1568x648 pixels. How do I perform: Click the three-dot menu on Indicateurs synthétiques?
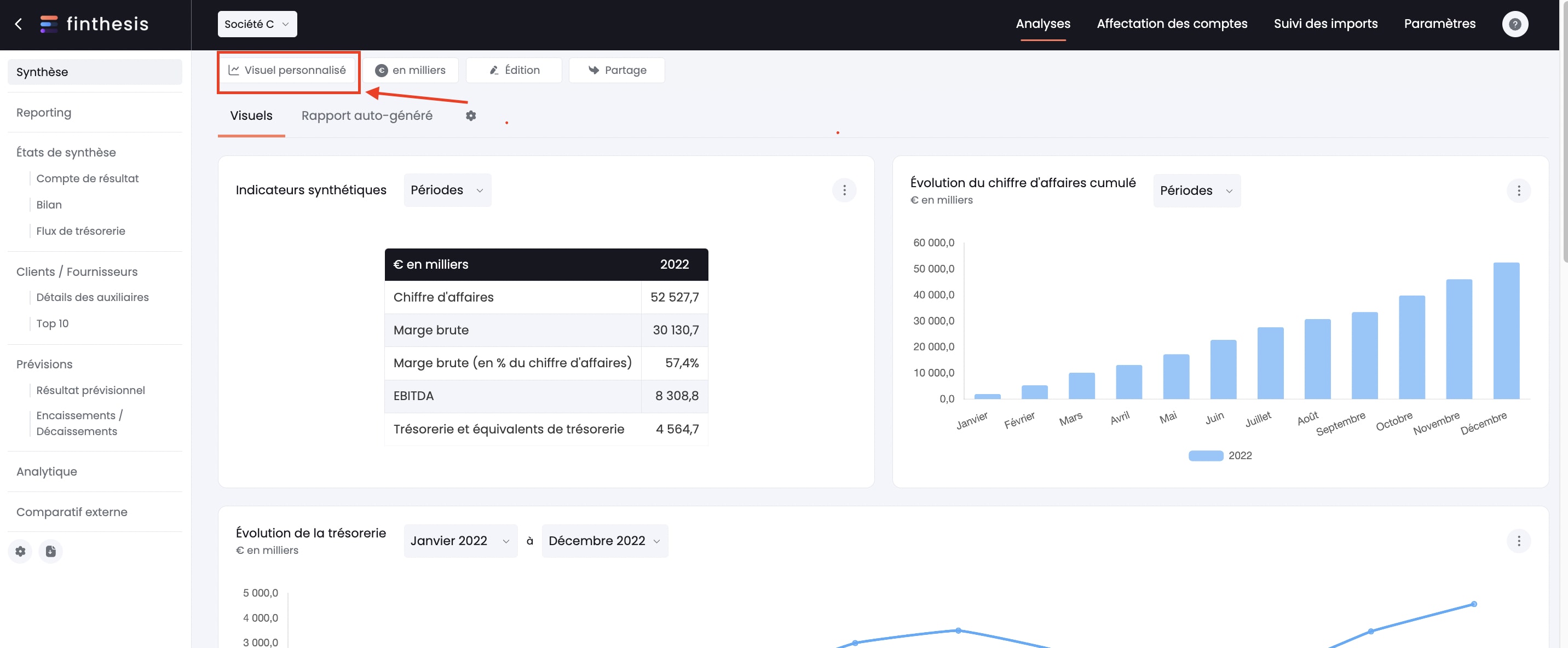tap(845, 190)
